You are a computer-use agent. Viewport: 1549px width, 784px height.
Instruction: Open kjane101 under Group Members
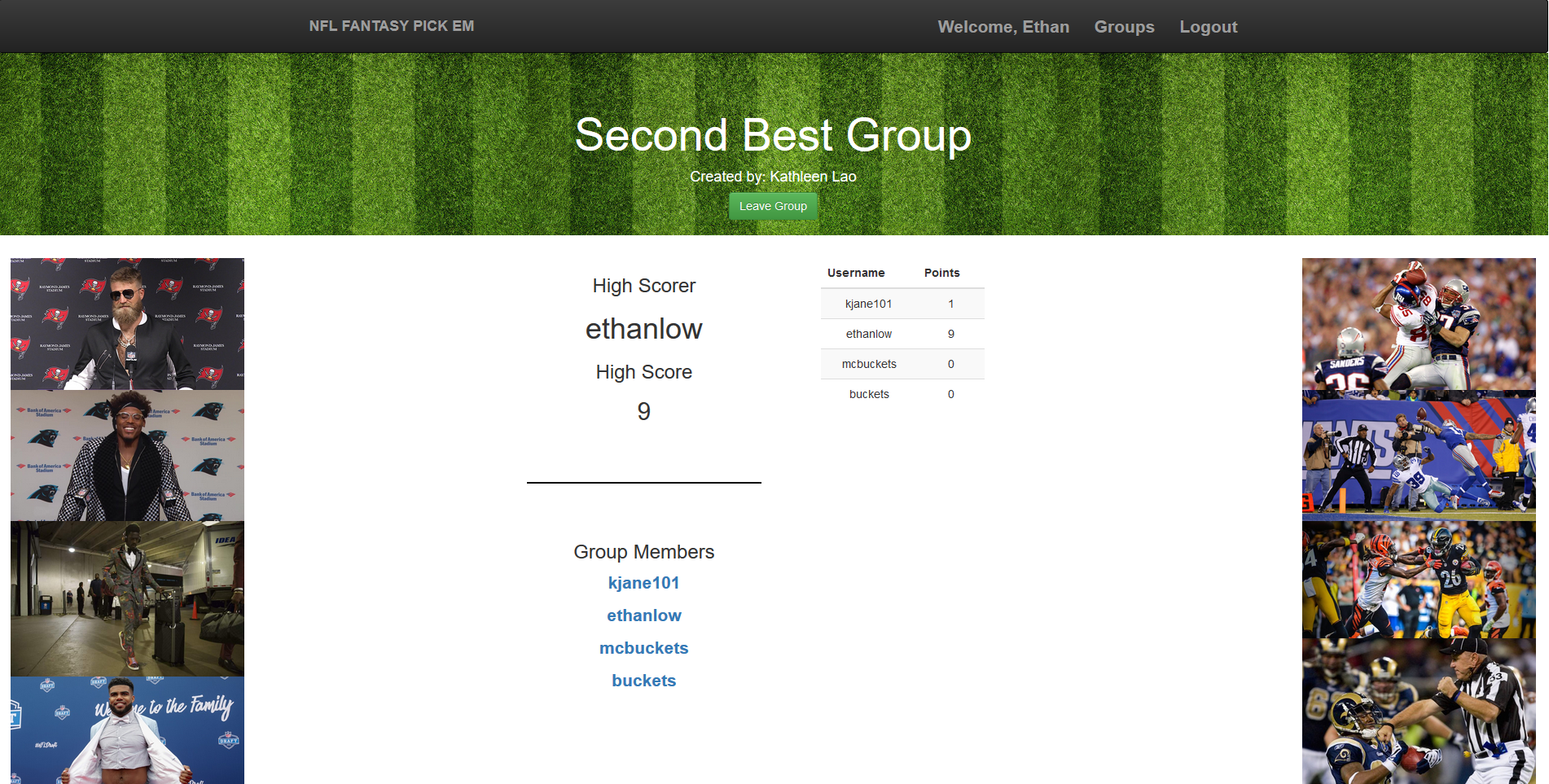click(x=643, y=583)
